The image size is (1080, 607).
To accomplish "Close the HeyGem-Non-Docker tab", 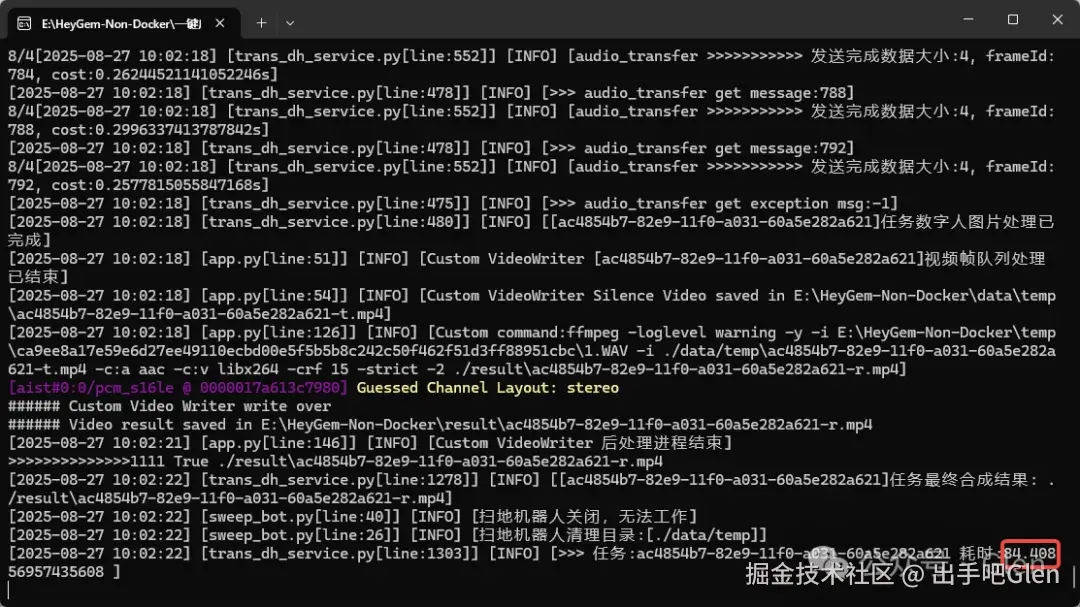I will click(220, 23).
